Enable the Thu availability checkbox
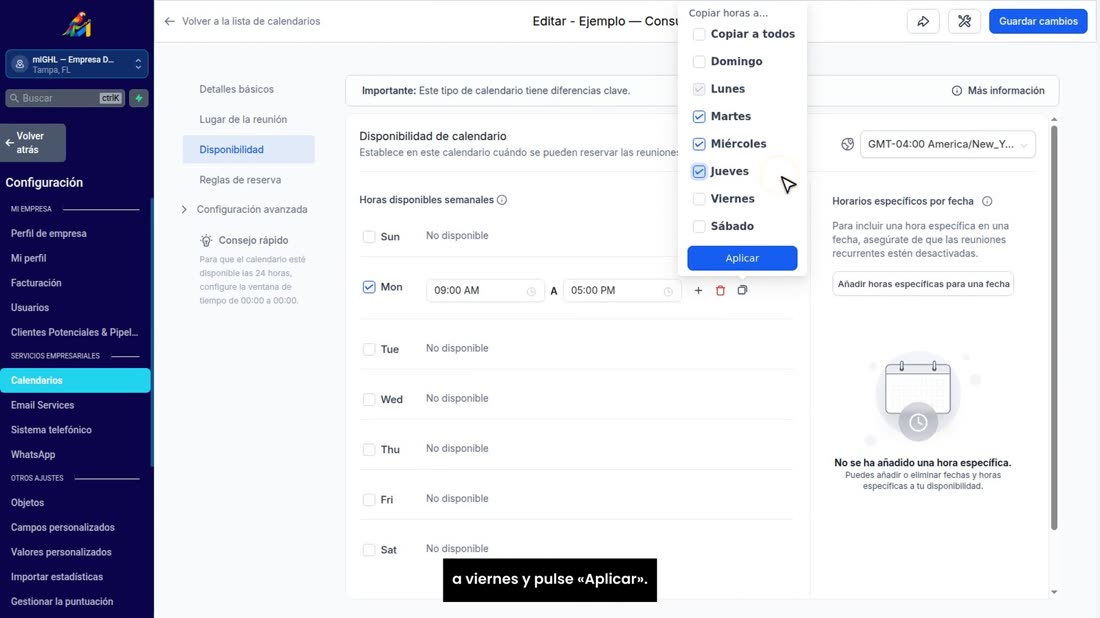The image size is (1100, 618). (x=369, y=450)
